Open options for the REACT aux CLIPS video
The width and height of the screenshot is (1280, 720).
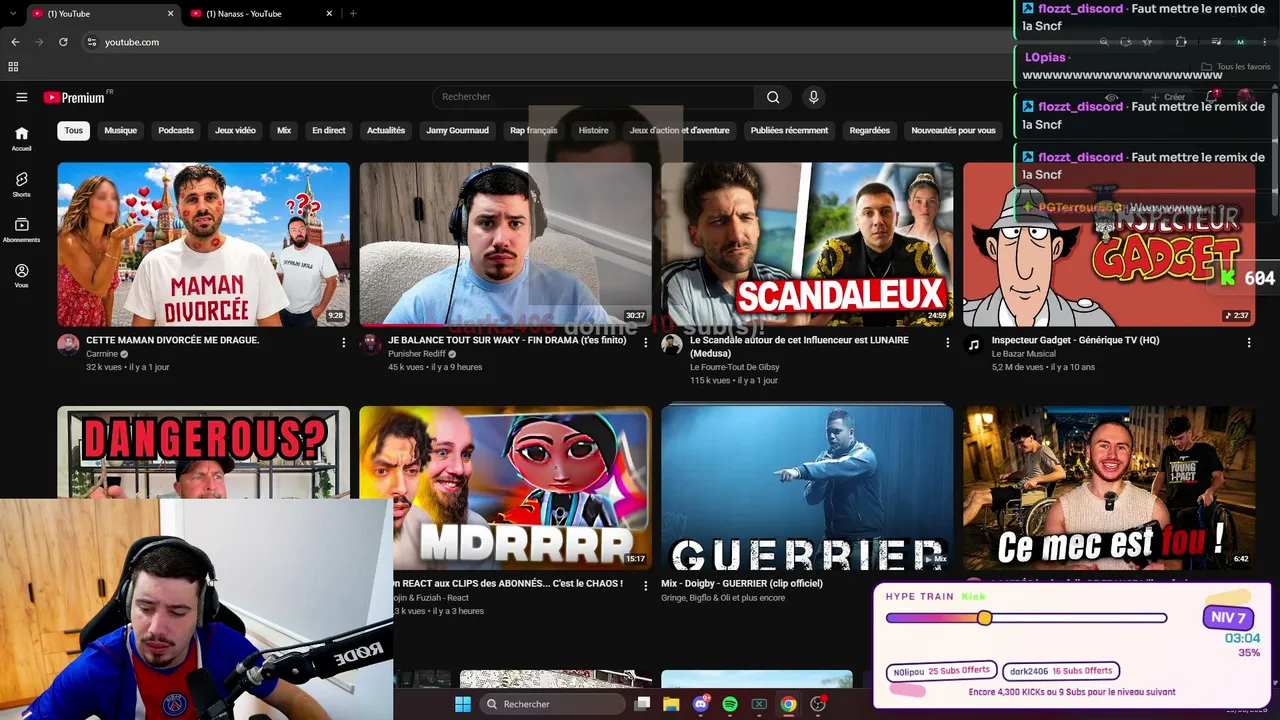pos(645,585)
